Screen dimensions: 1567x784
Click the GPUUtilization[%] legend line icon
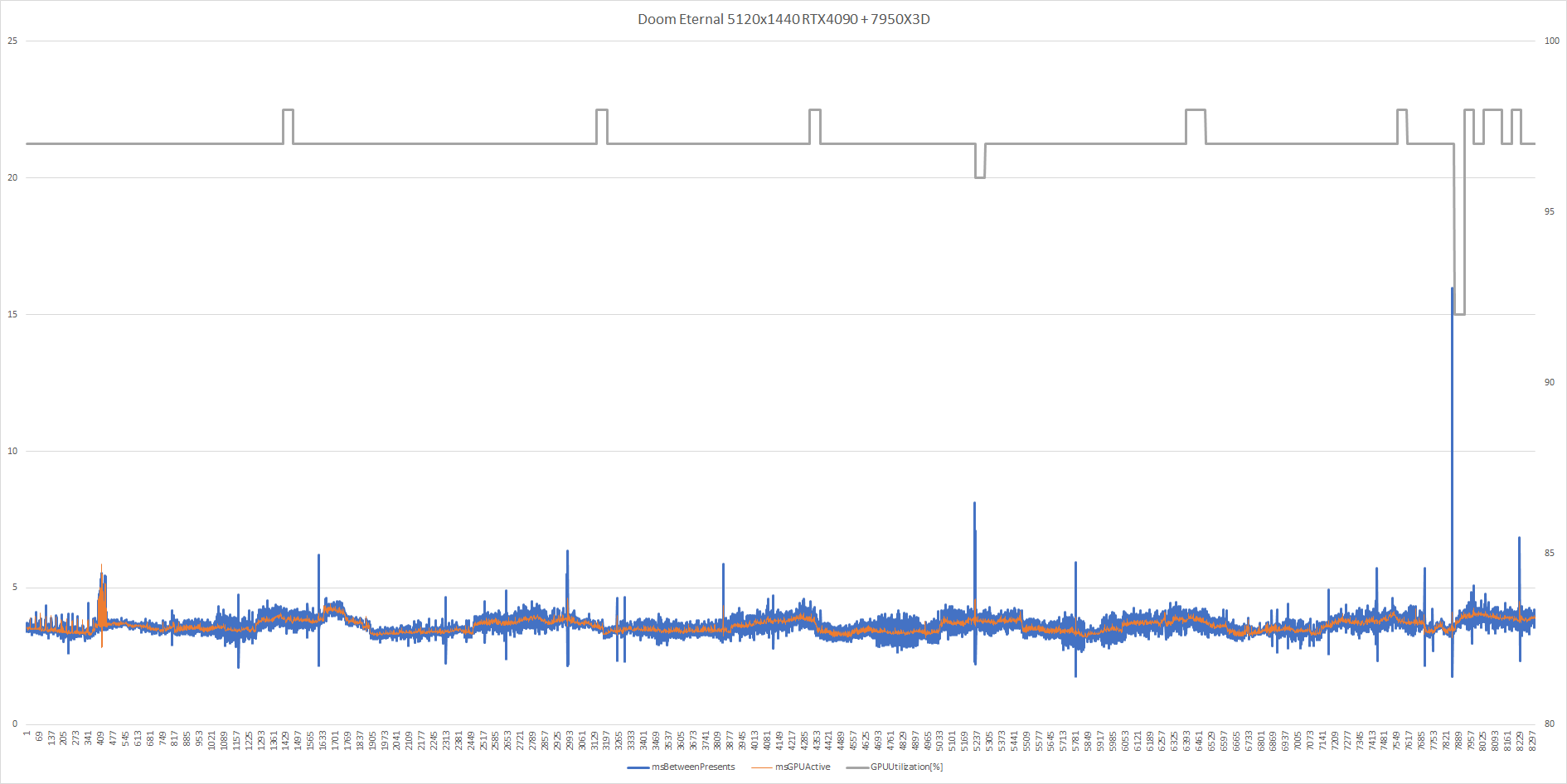pyautogui.click(x=856, y=767)
